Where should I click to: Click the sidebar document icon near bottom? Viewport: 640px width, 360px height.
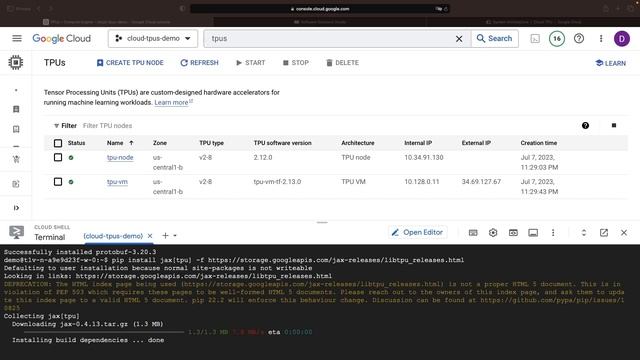point(16,184)
